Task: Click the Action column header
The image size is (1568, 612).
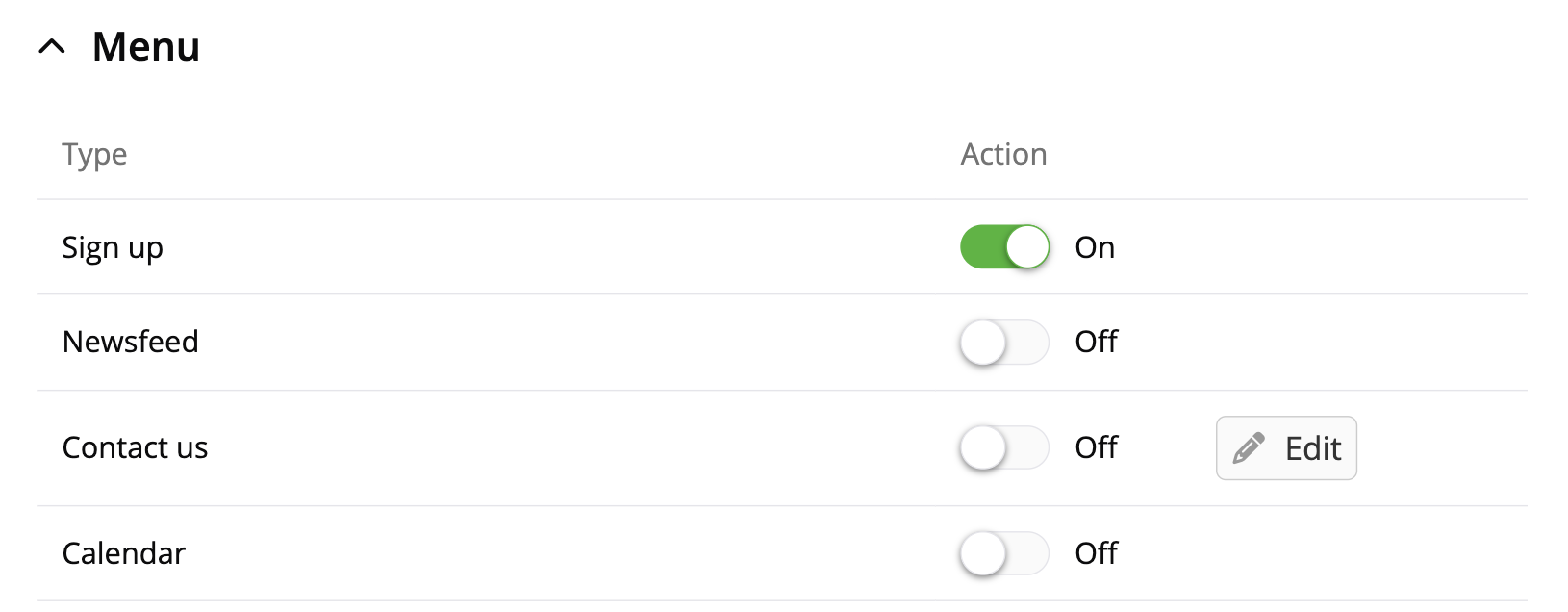Action: coord(1003,154)
